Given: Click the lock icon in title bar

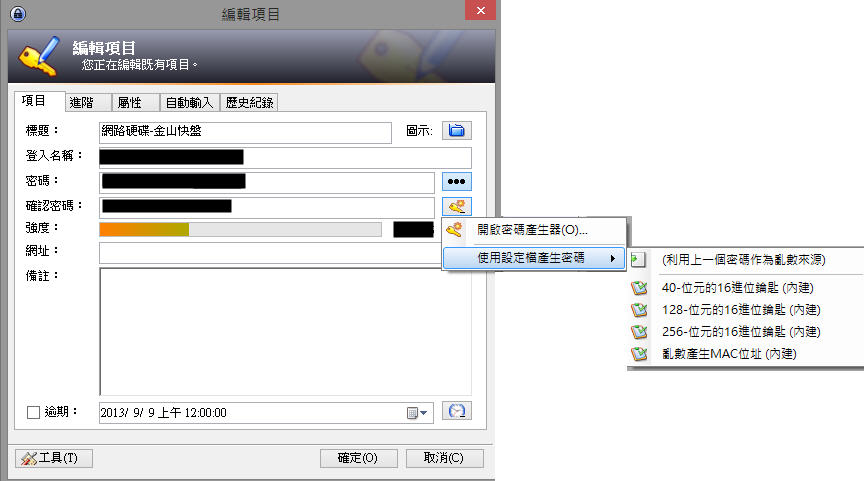Looking at the screenshot, I should (x=18, y=13).
